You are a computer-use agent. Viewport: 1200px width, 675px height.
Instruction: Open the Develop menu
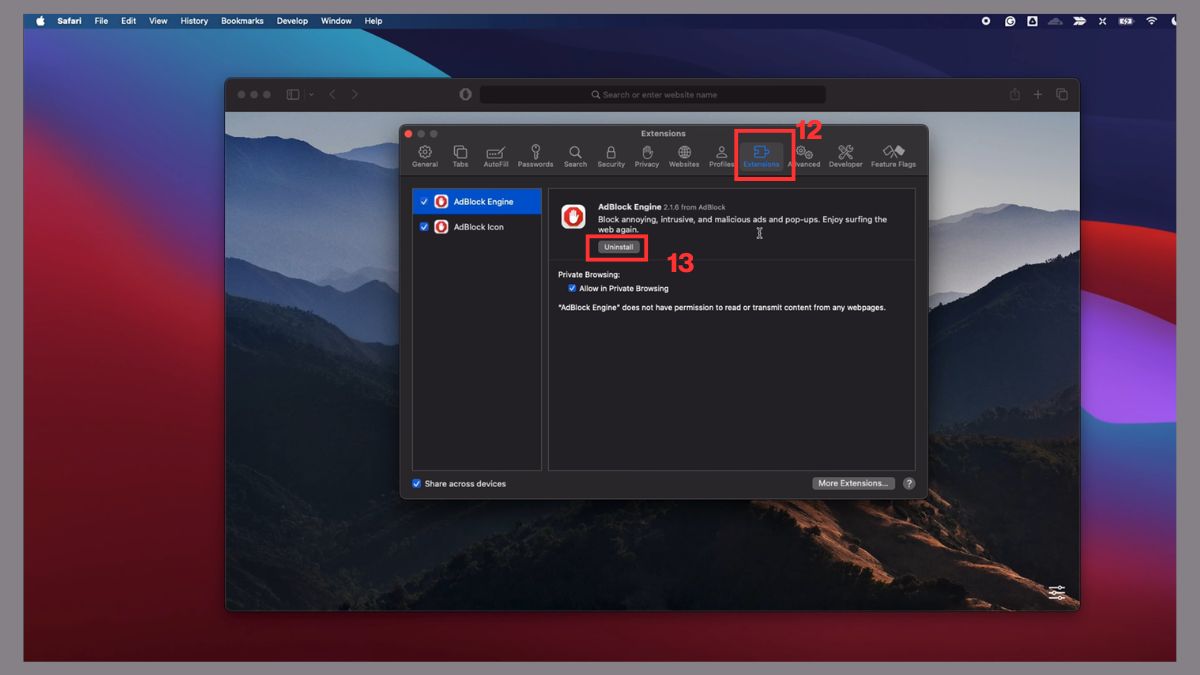click(292, 21)
